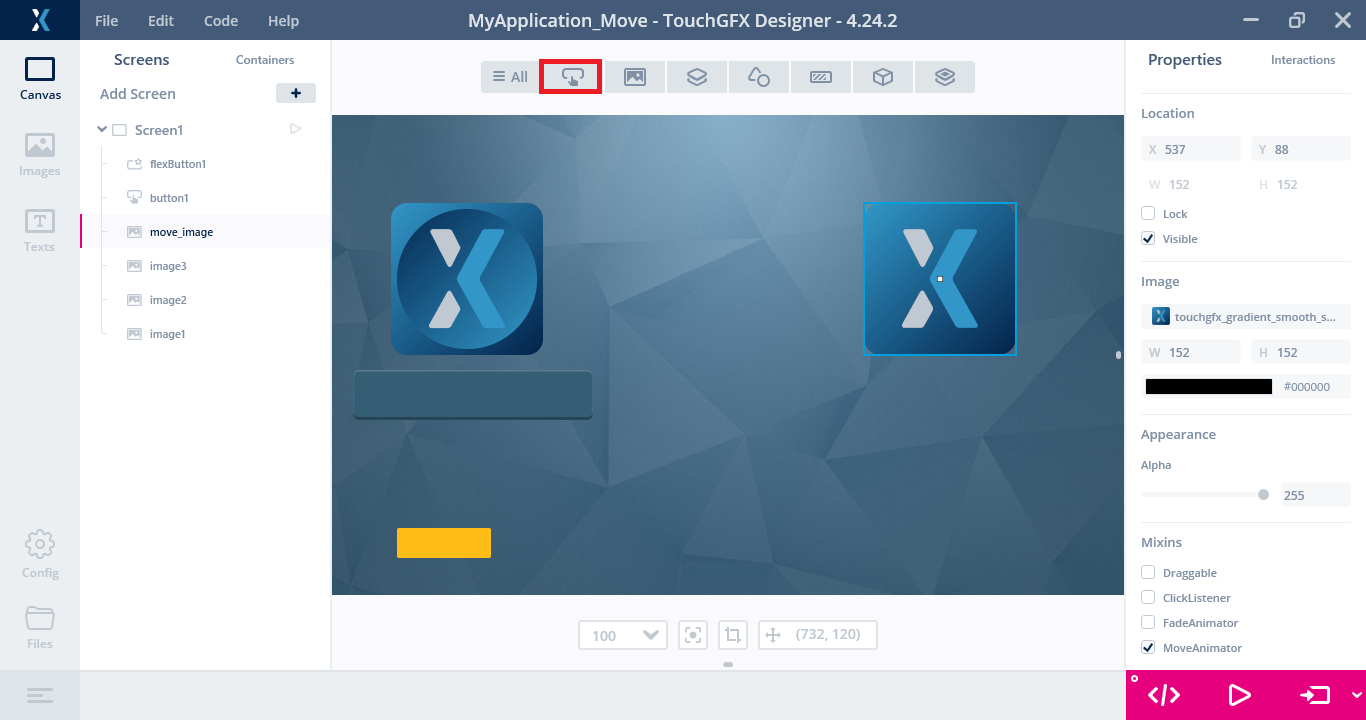Screen dimensions: 1366x720
Task: Select the buttons widget filter in canvas toolbar
Action: coord(570,76)
